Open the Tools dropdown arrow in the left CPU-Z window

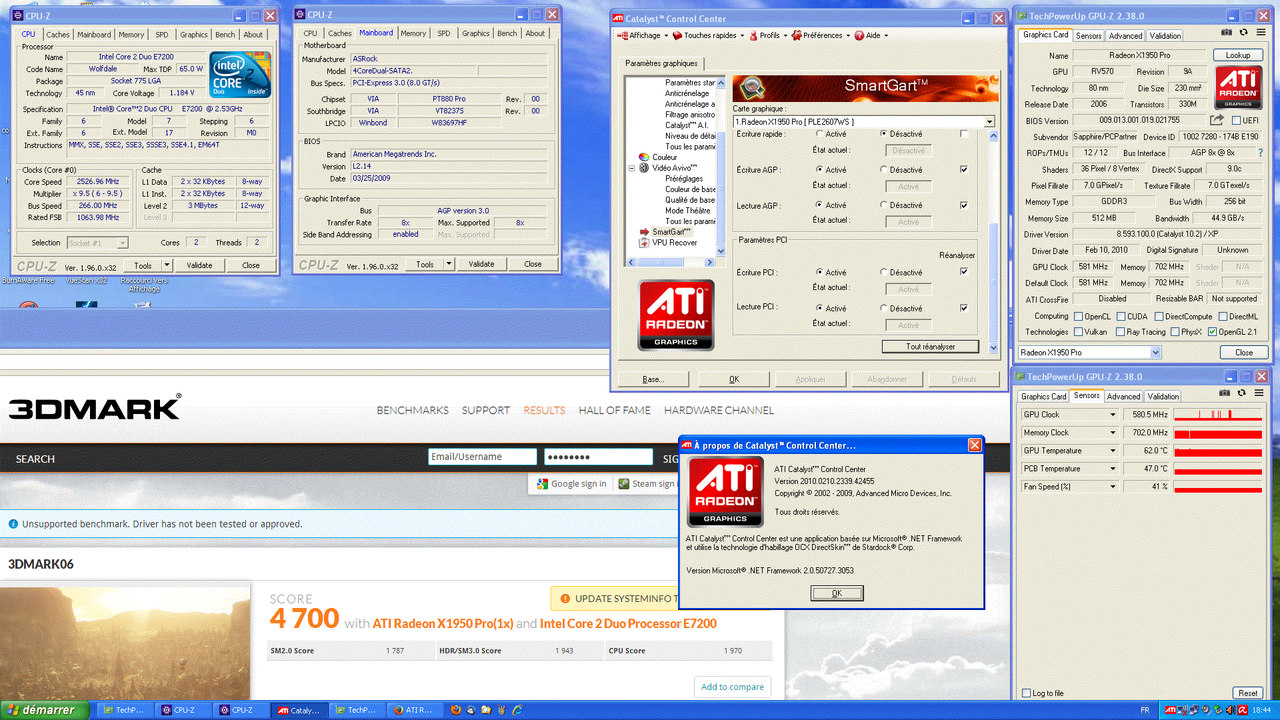pyautogui.click(x=167, y=265)
